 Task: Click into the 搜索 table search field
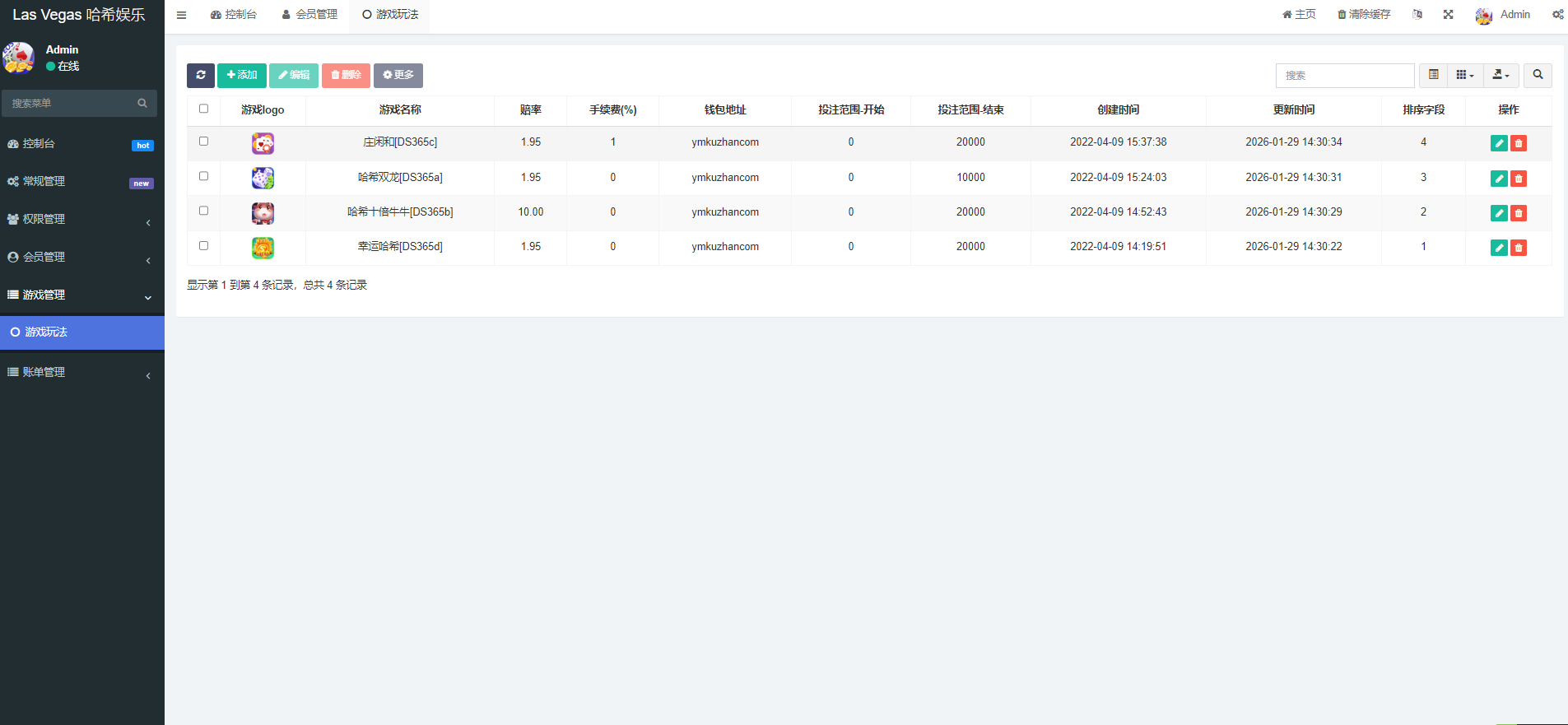click(x=1344, y=75)
